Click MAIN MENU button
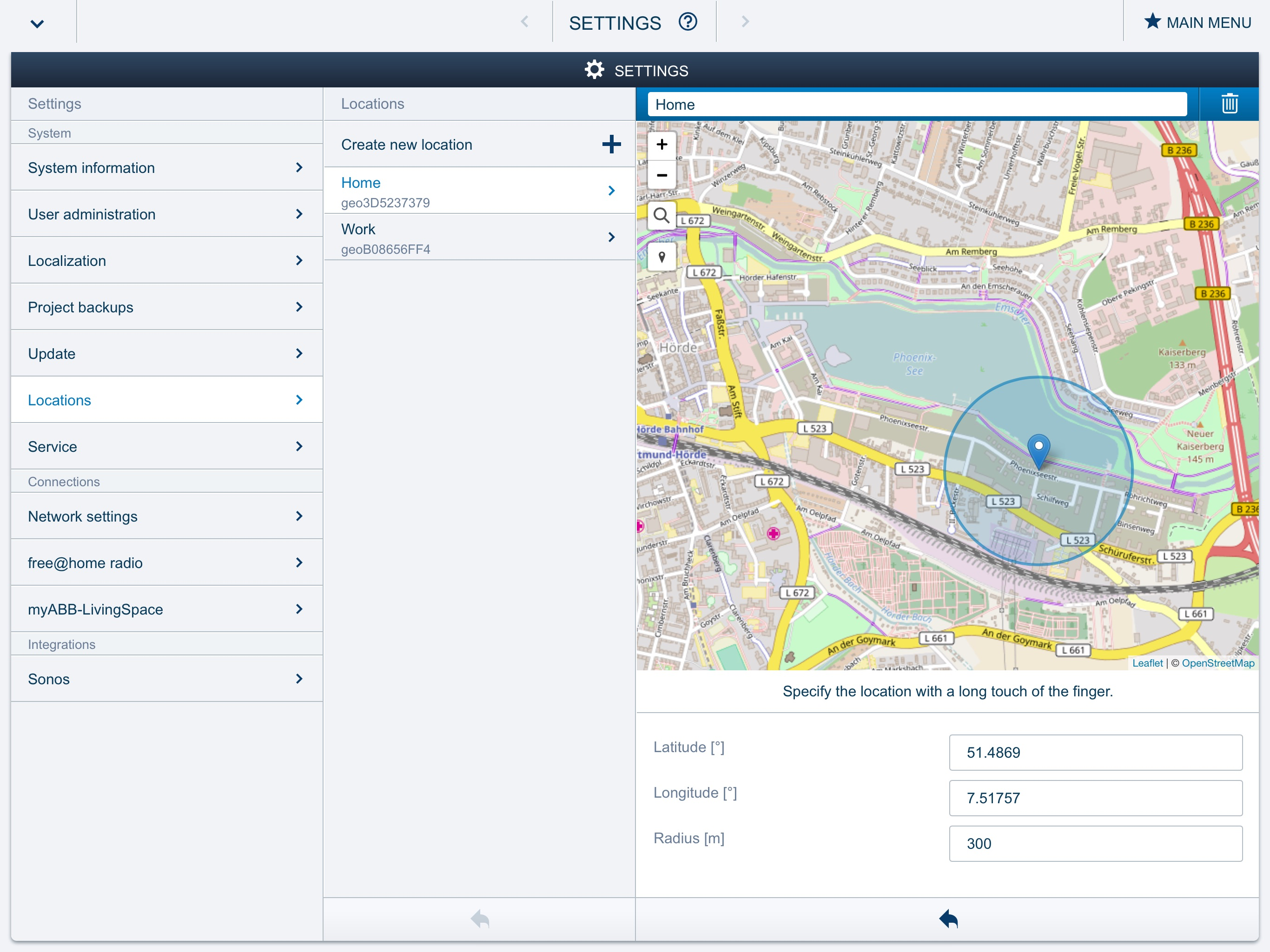The width and height of the screenshot is (1270, 952). pos(1197,22)
